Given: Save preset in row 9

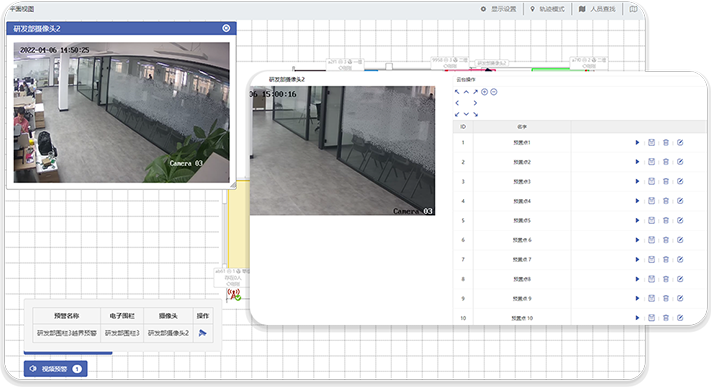Looking at the screenshot, I should click(652, 299).
